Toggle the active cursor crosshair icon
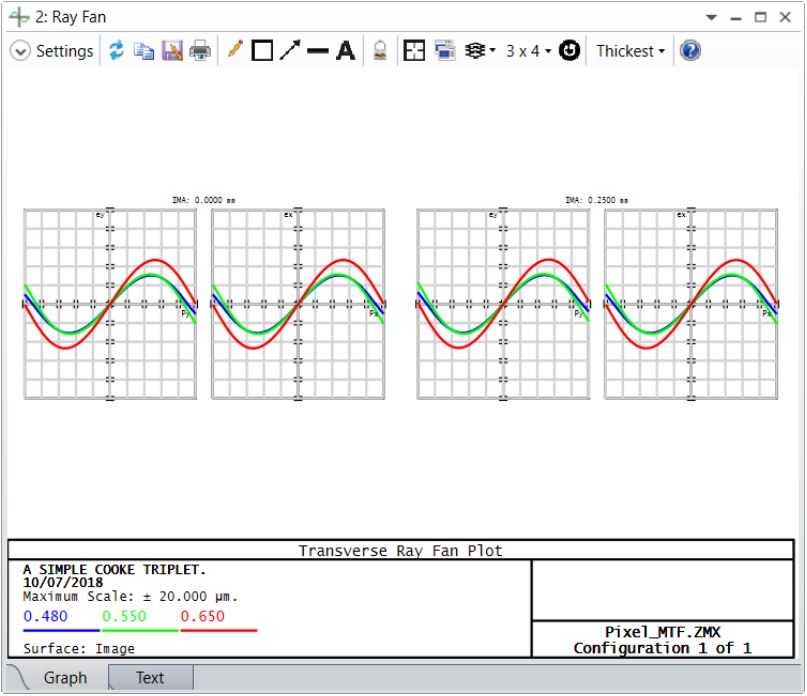The image size is (807, 696). [414, 50]
